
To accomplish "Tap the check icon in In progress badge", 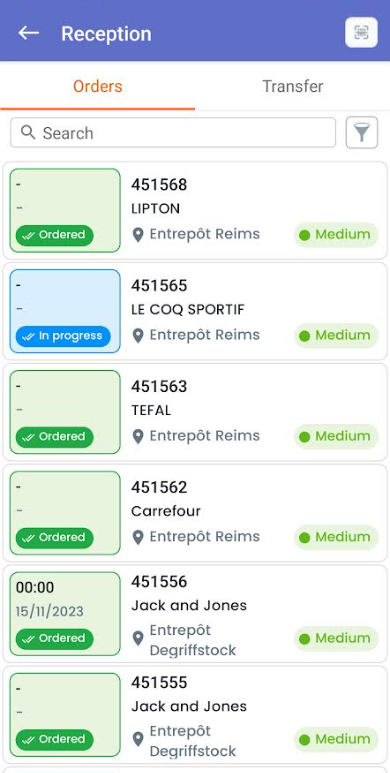I will (29, 336).
